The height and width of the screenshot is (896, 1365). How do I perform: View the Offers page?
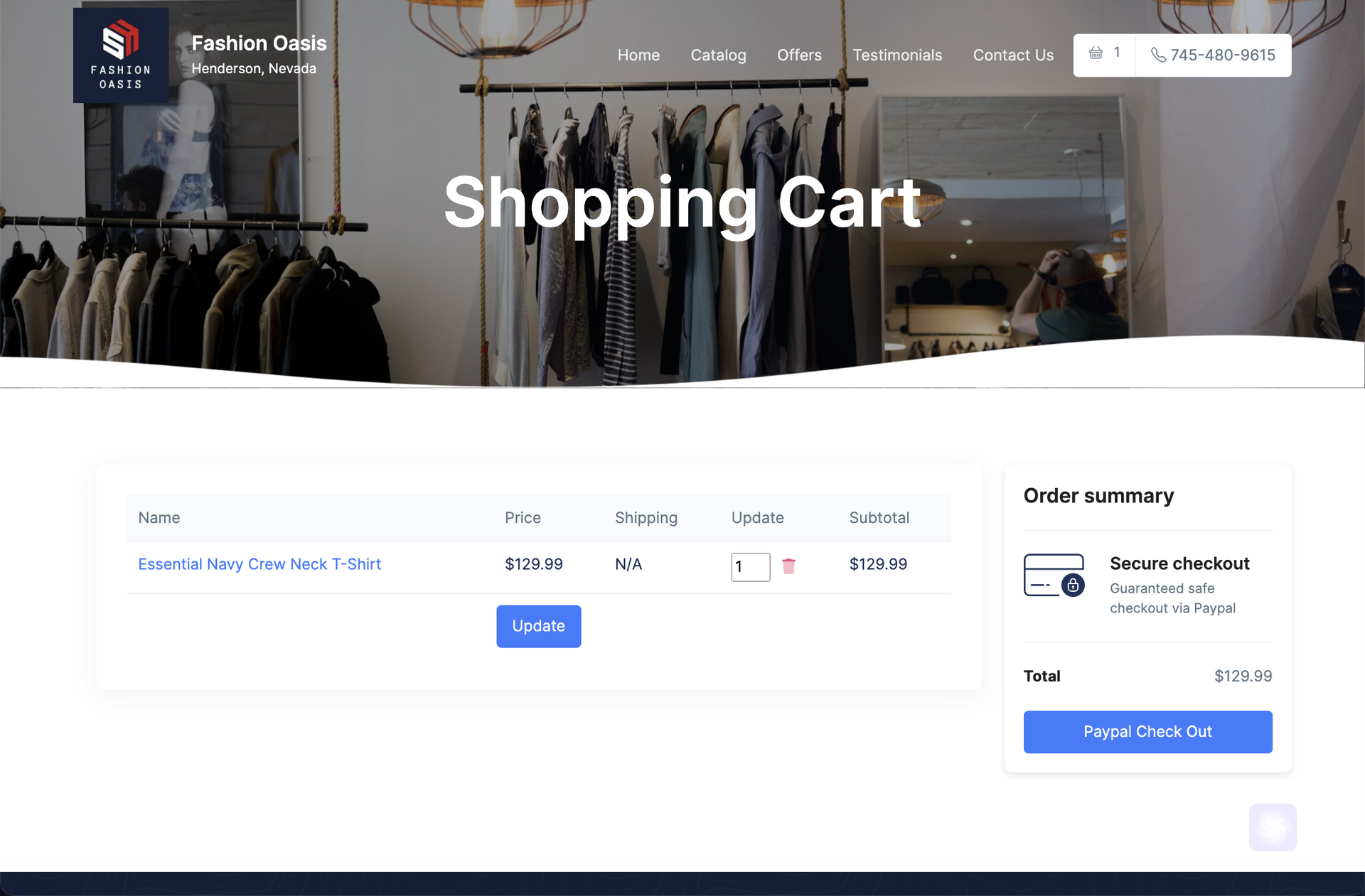[799, 55]
